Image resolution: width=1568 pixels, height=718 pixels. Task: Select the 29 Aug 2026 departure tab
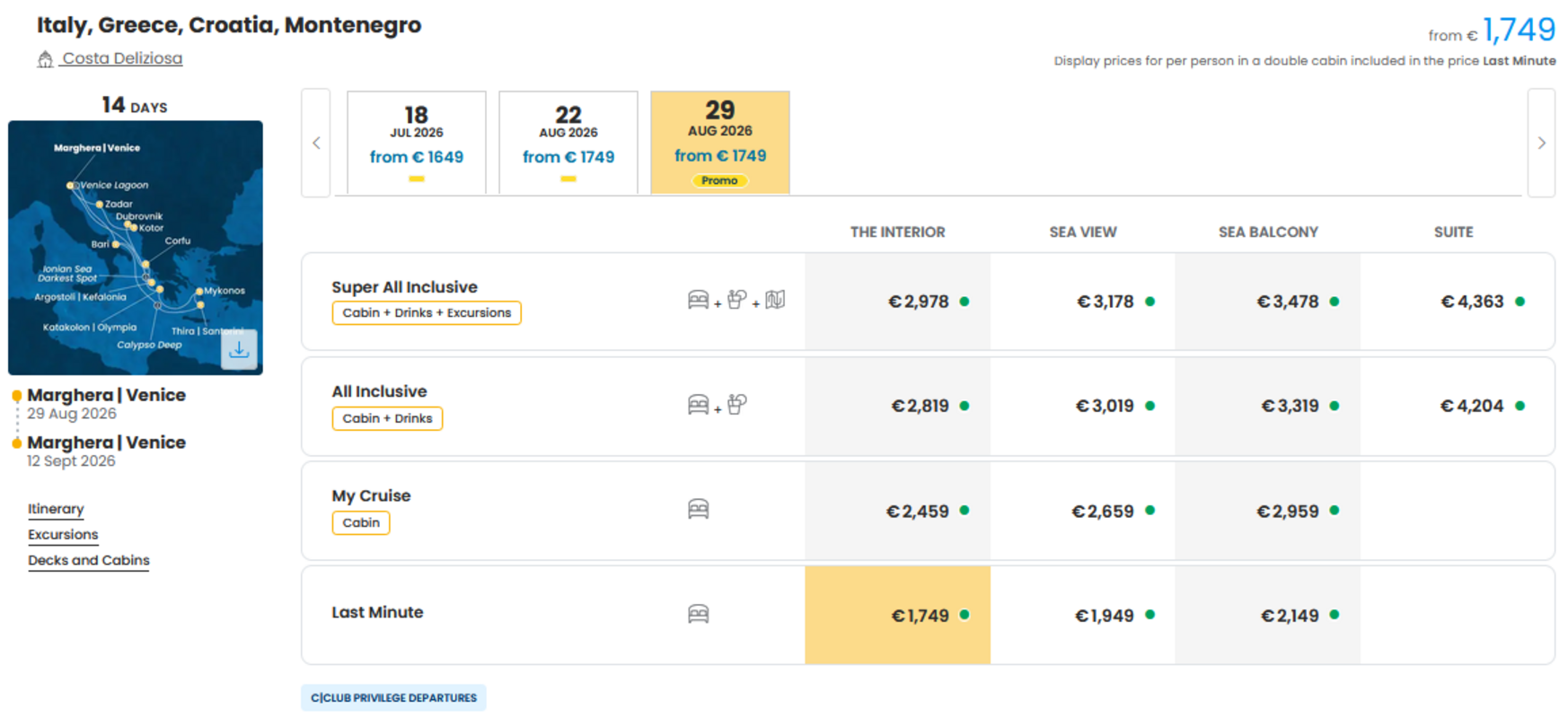point(720,143)
